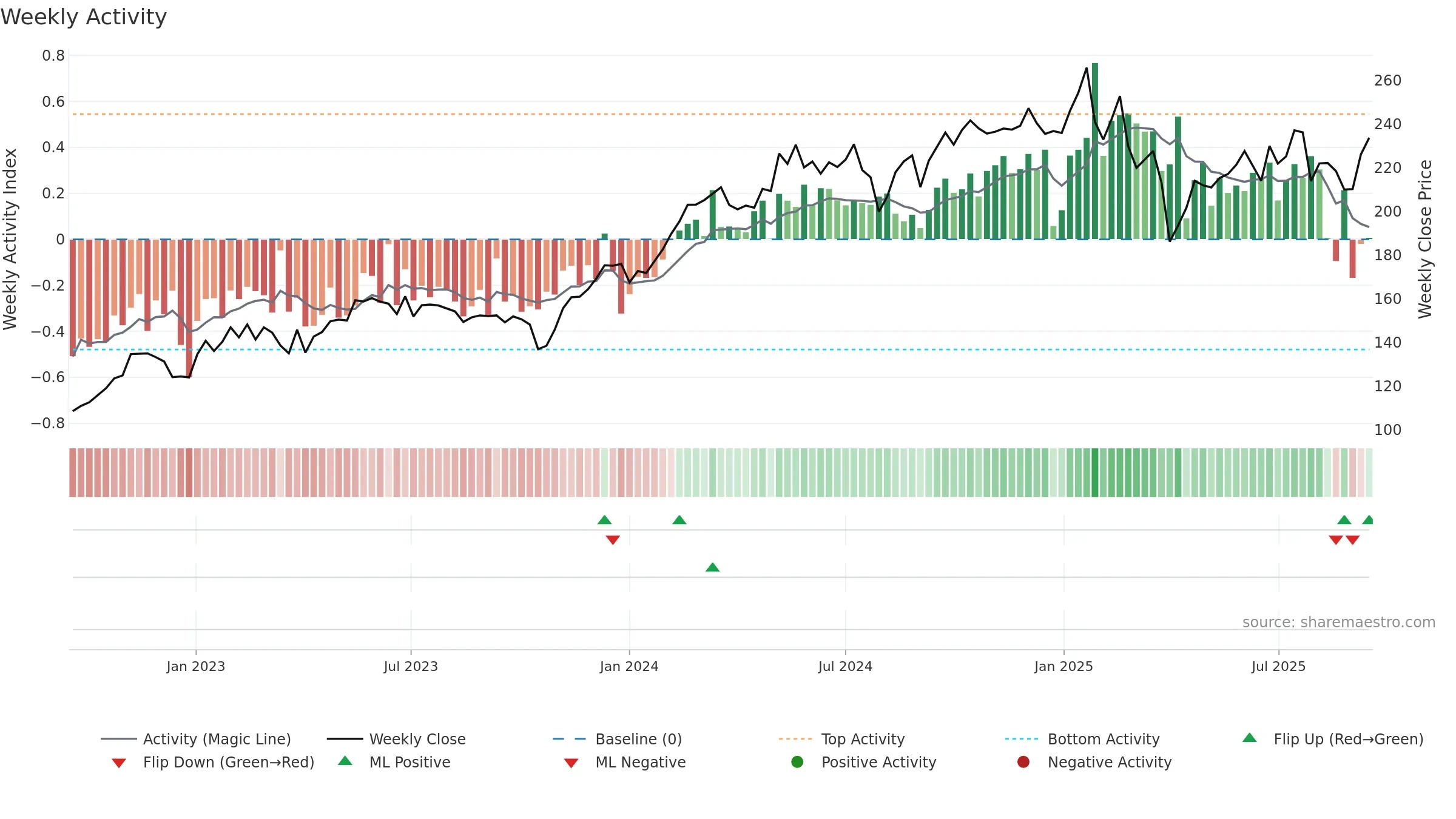Click the green ML Positive legend triangle
This screenshot has height=819, width=1456.
coord(345,761)
